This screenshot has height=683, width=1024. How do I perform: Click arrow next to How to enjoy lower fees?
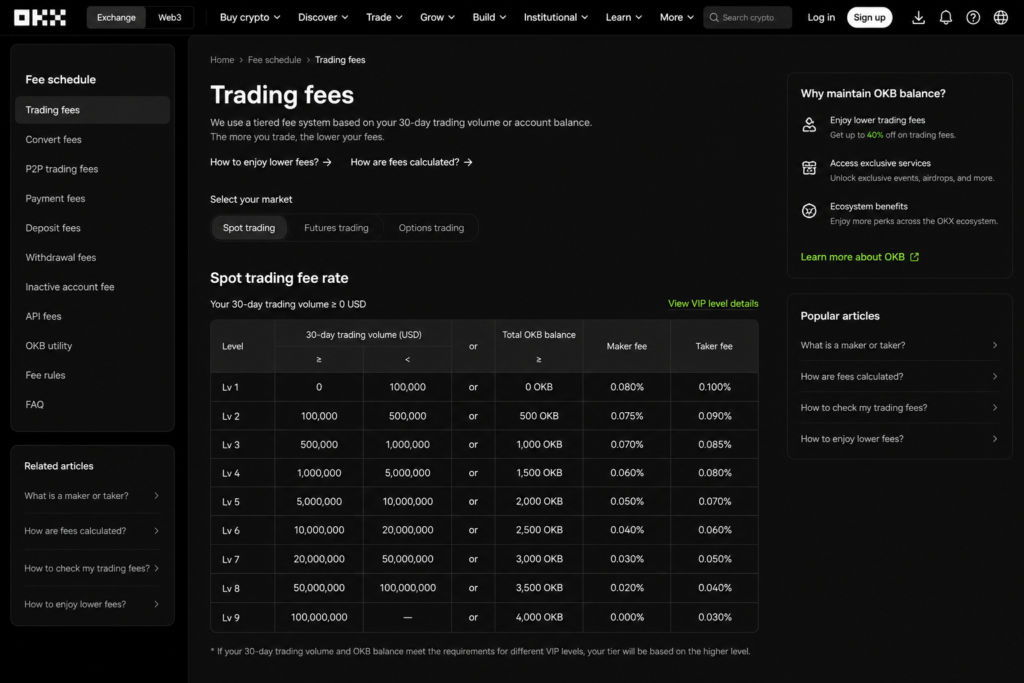point(327,162)
